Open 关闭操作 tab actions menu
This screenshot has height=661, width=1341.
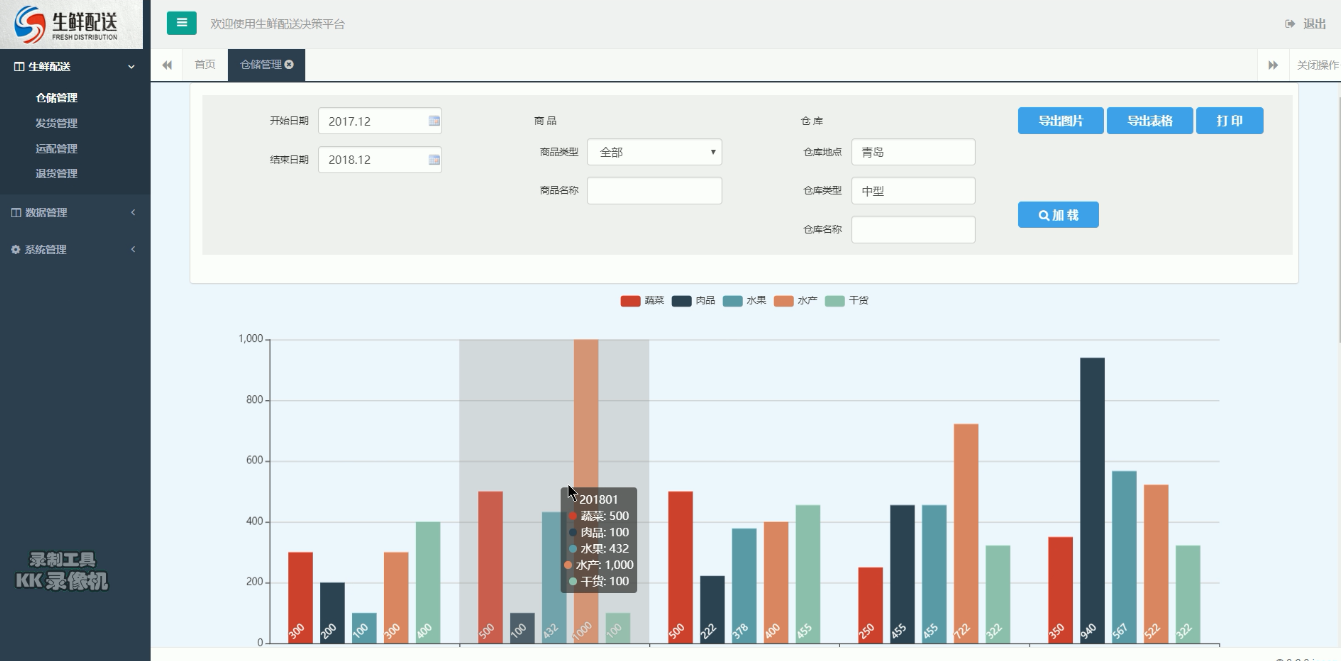[1316, 65]
